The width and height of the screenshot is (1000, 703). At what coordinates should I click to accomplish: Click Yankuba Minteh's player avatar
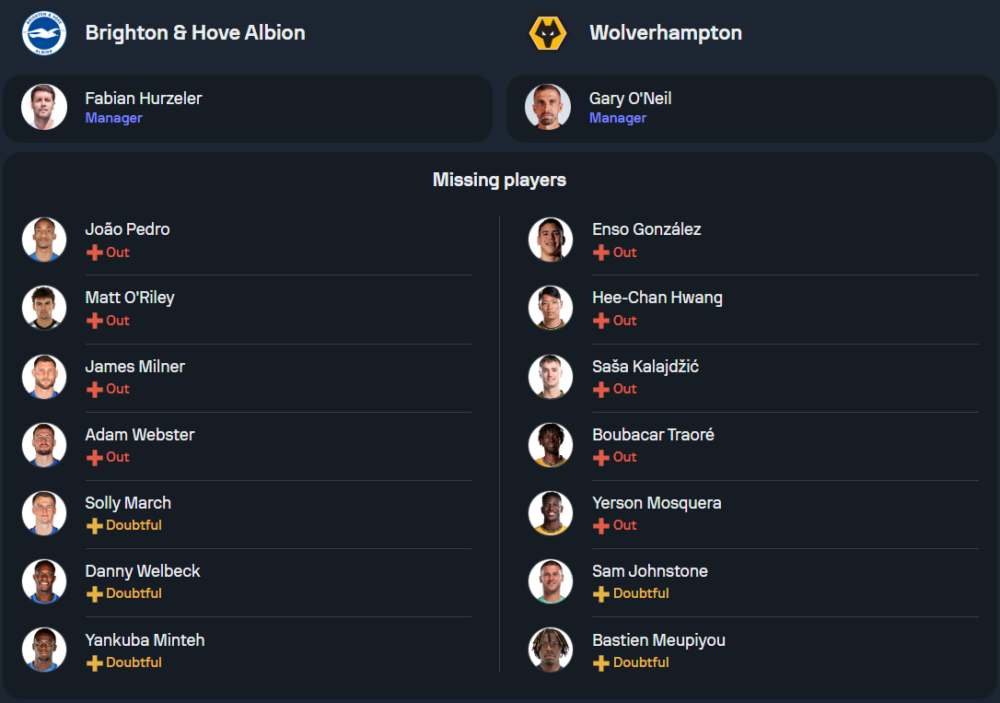[x=44, y=650]
